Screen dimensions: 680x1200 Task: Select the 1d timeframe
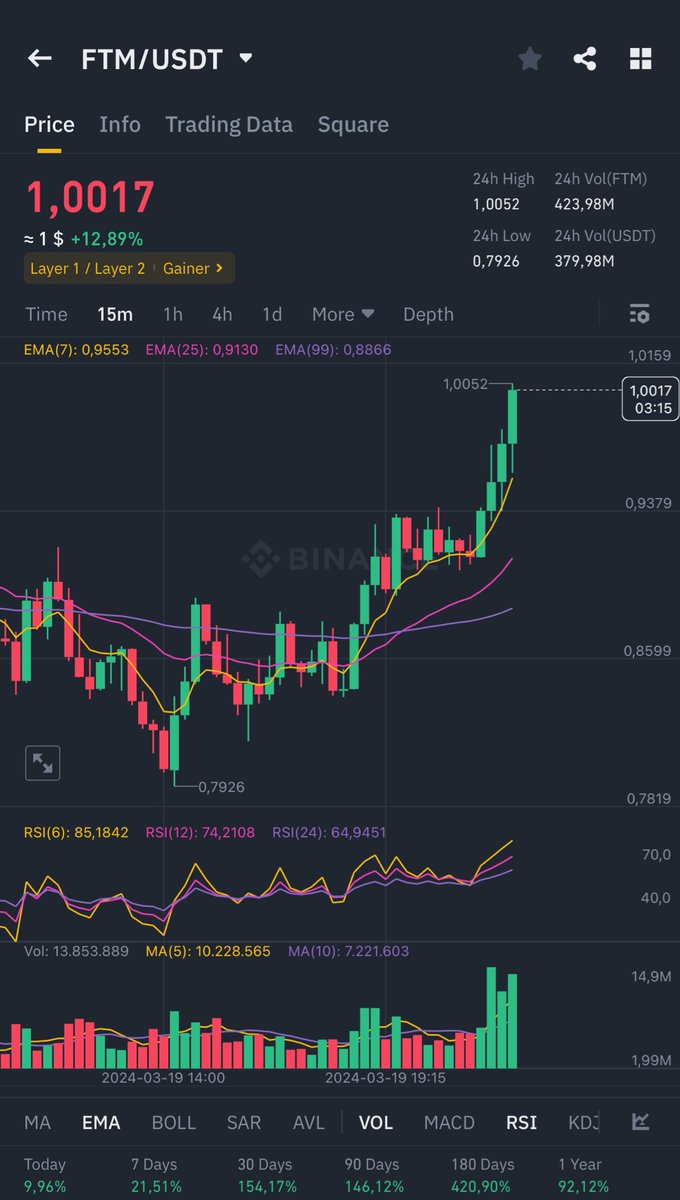point(272,314)
